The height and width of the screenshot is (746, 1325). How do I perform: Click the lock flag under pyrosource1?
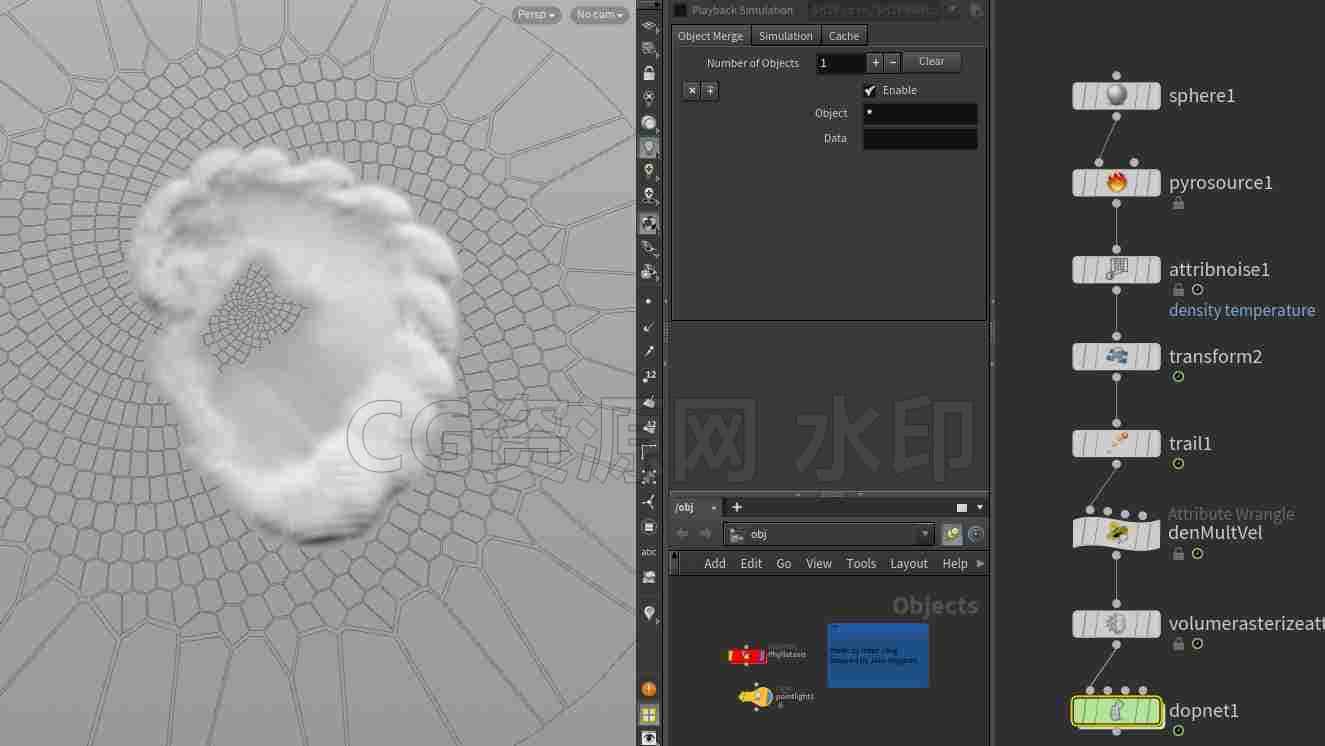(x=1178, y=203)
